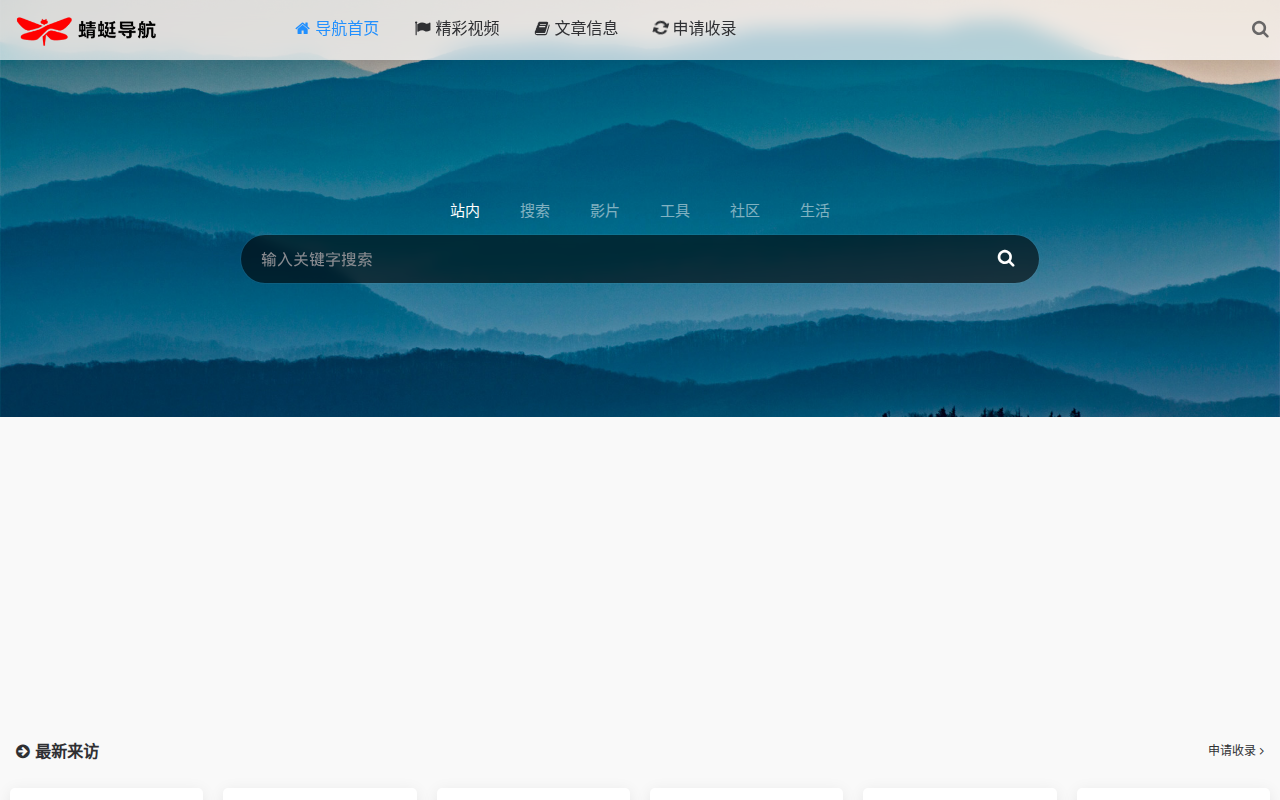
Task: Choose the 工具 search category
Action: 675,211
